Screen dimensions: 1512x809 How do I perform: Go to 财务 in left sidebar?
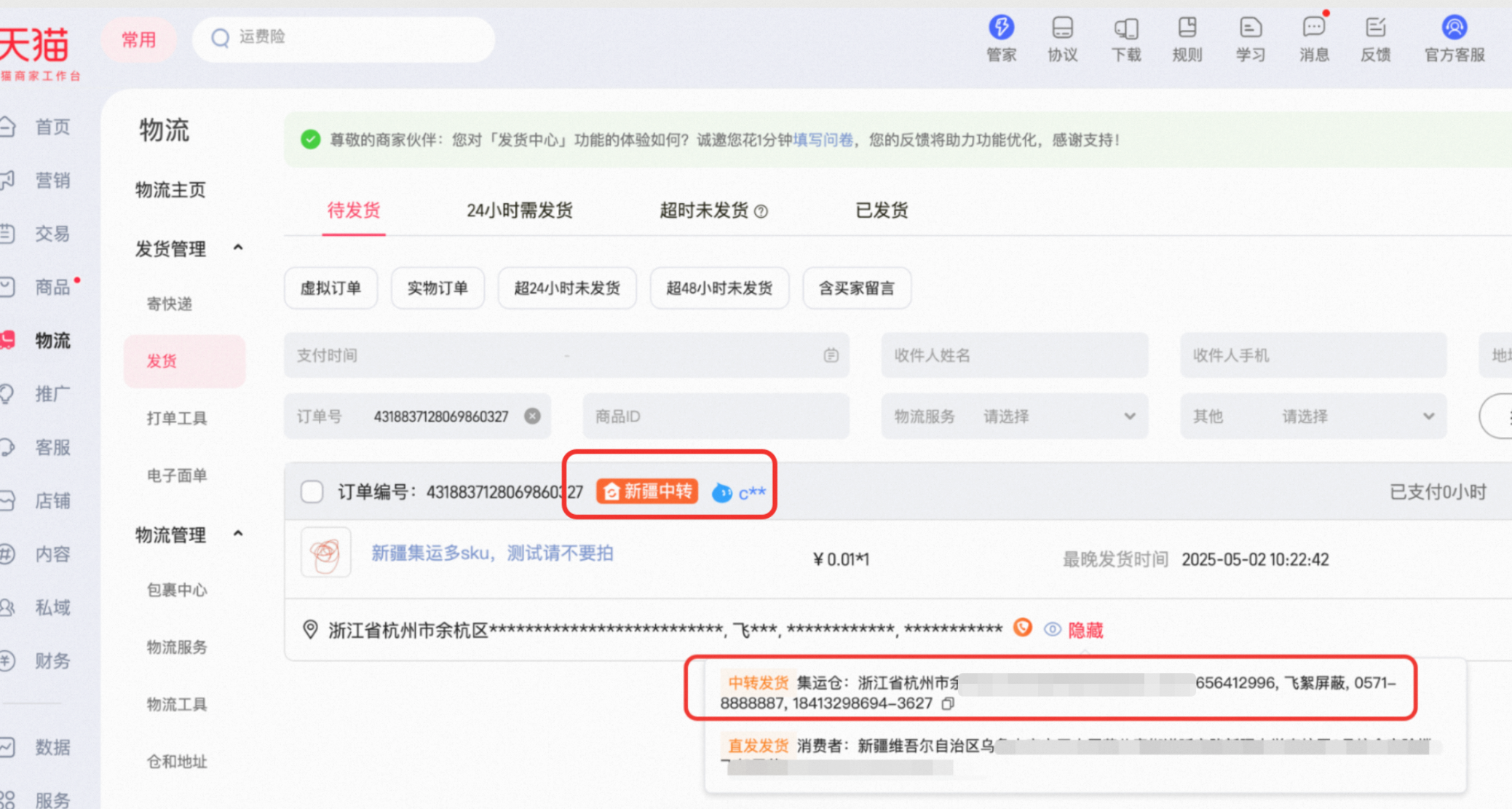click(52, 661)
